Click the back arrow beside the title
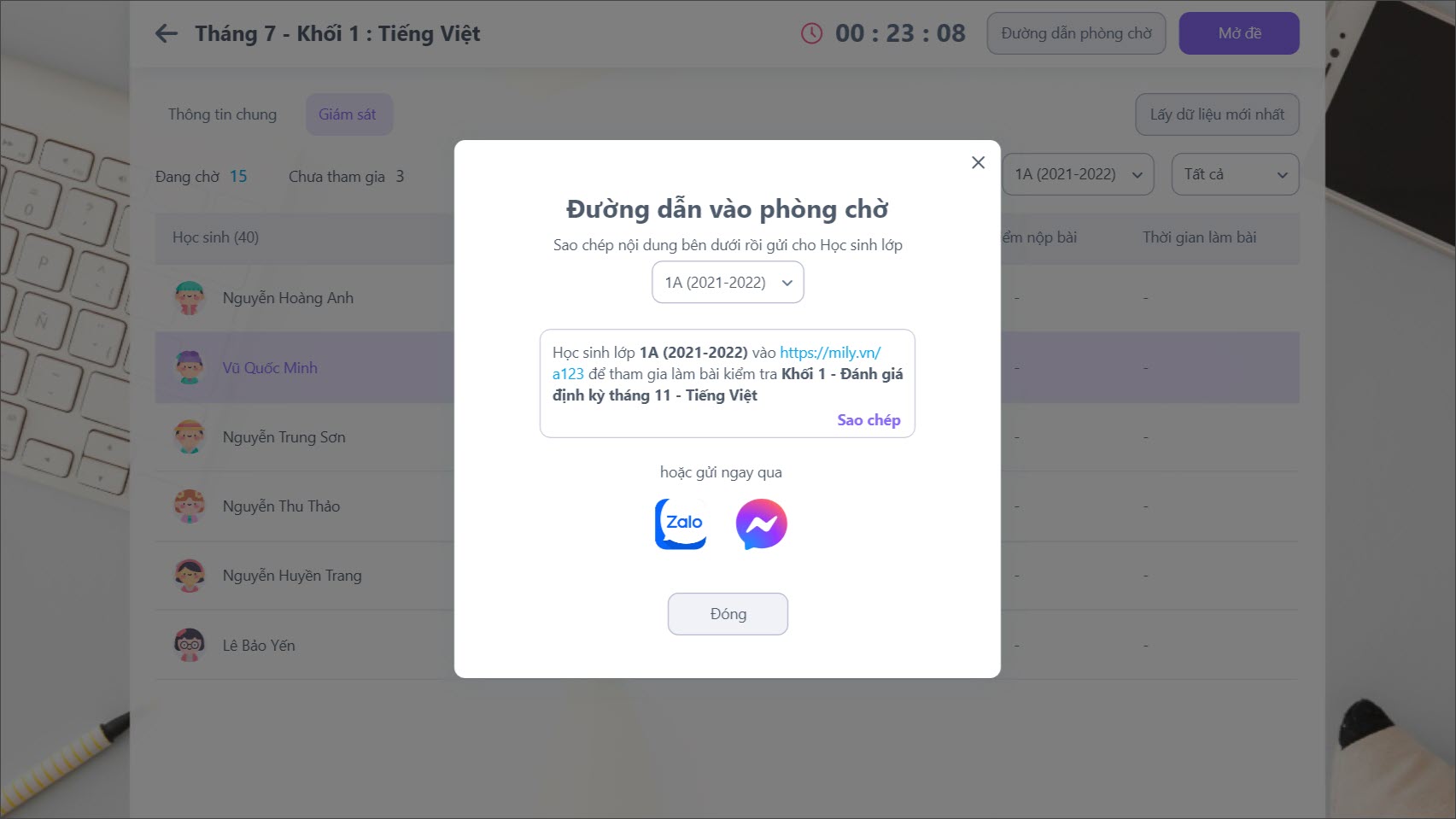Image resolution: width=1456 pixels, height=819 pixels. tap(167, 33)
